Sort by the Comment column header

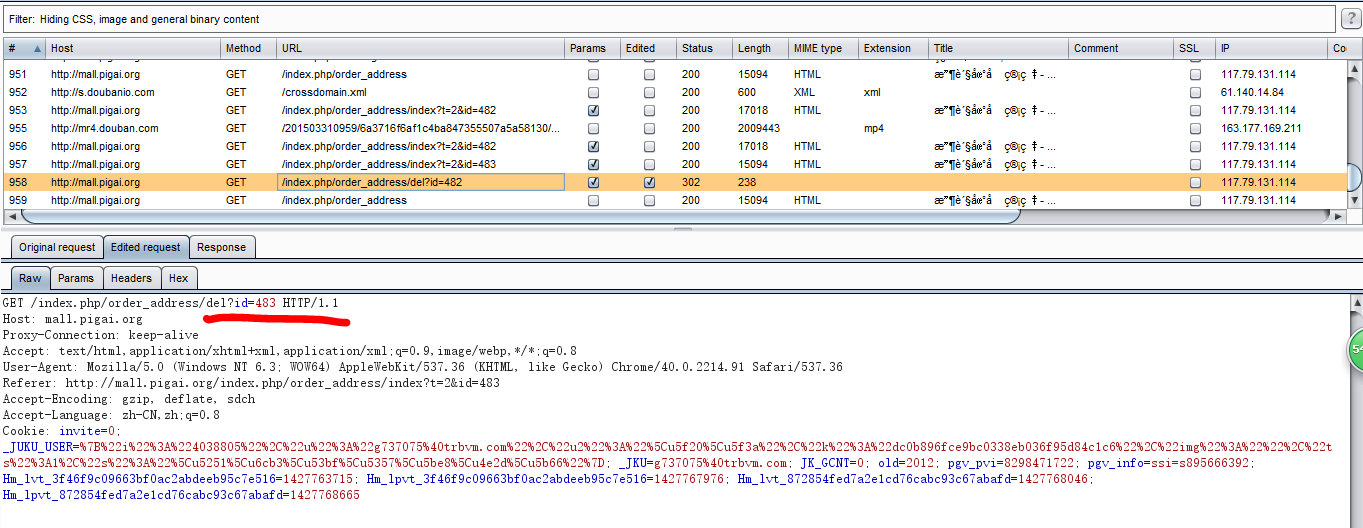1122,48
